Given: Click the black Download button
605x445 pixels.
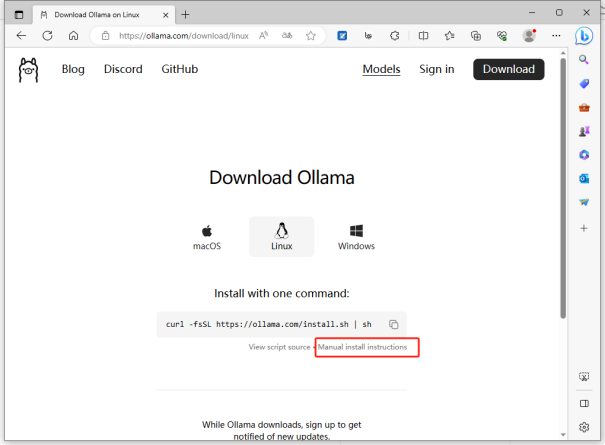Looking at the screenshot, I should (509, 69).
